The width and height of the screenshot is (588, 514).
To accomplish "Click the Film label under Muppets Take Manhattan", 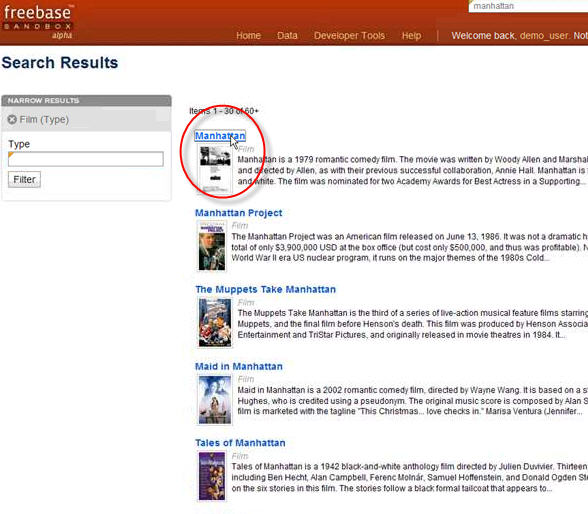I will [x=246, y=302].
